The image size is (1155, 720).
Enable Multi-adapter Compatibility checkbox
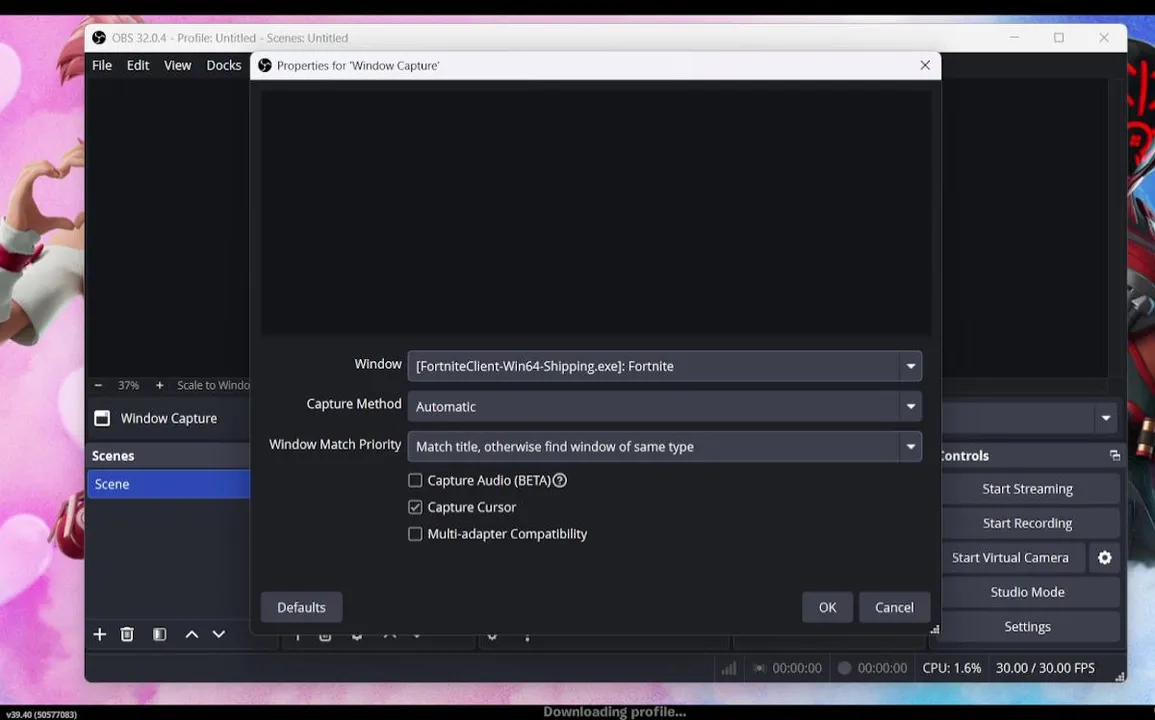[415, 534]
